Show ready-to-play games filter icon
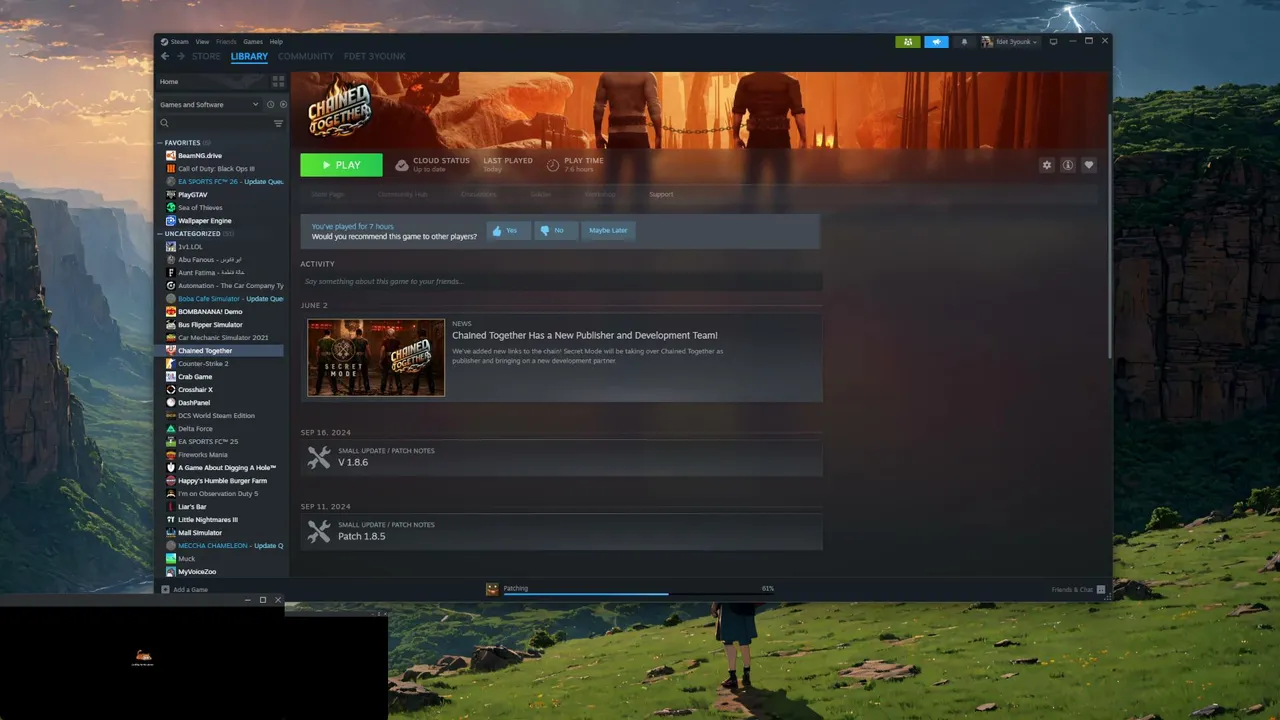This screenshot has width=1280, height=720. pos(283,105)
